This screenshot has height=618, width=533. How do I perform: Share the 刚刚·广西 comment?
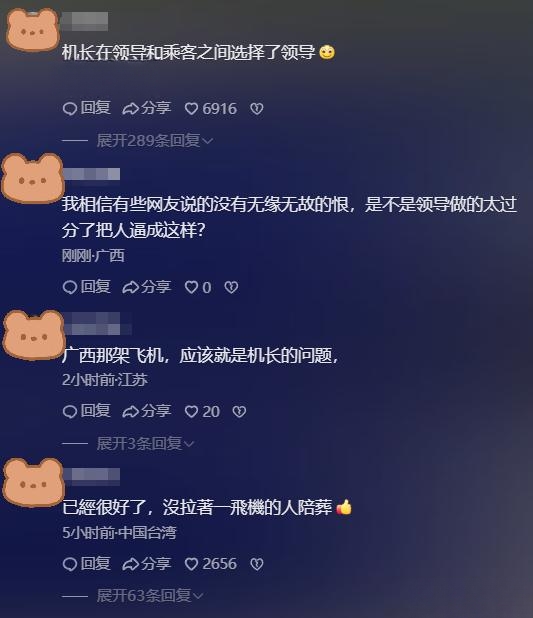[146, 287]
